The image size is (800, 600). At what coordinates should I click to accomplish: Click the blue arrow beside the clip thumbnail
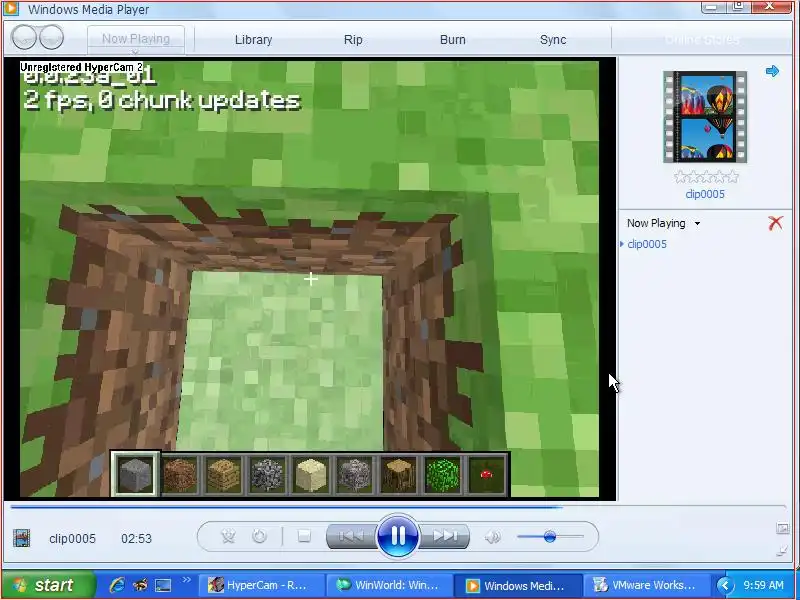click(x=772, y=71)
